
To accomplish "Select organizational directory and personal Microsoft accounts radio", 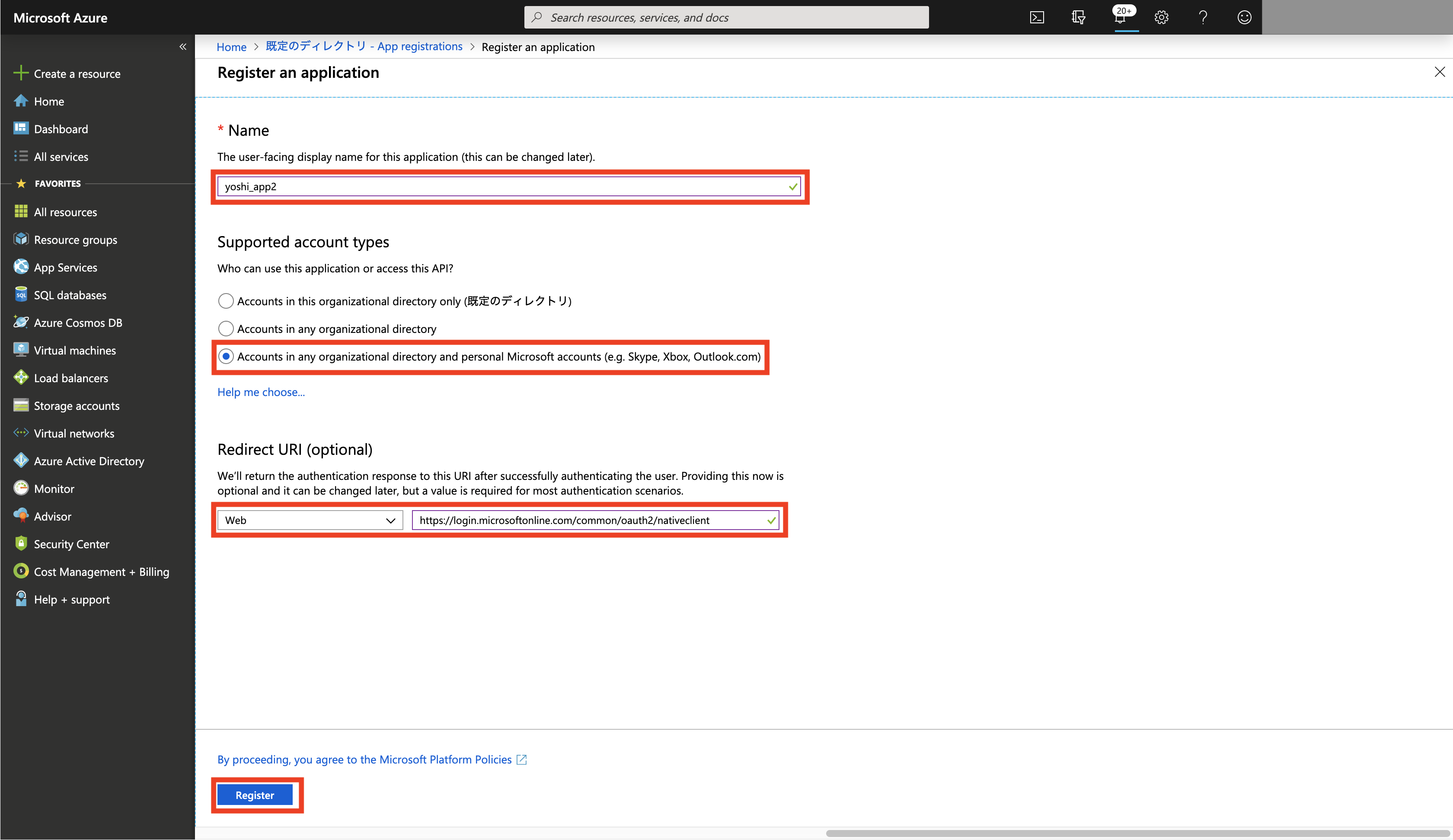I will pos(225,356).
